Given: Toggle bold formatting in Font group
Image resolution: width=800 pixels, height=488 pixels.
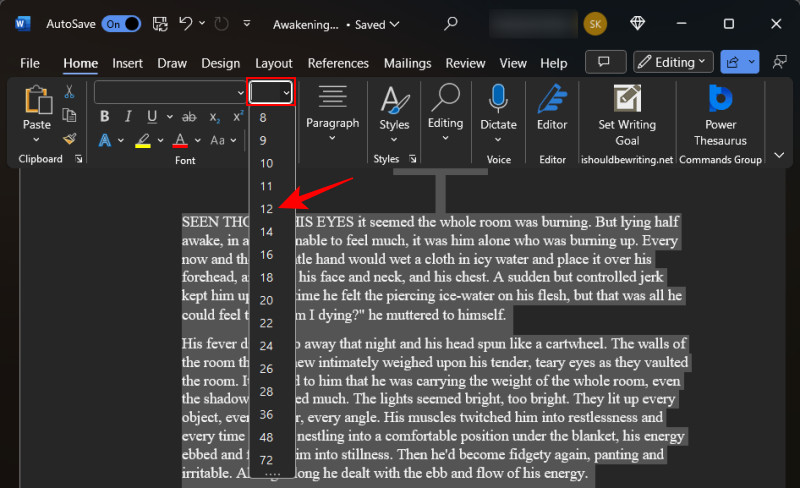Looking at the screenshot, I should point(105,116).
